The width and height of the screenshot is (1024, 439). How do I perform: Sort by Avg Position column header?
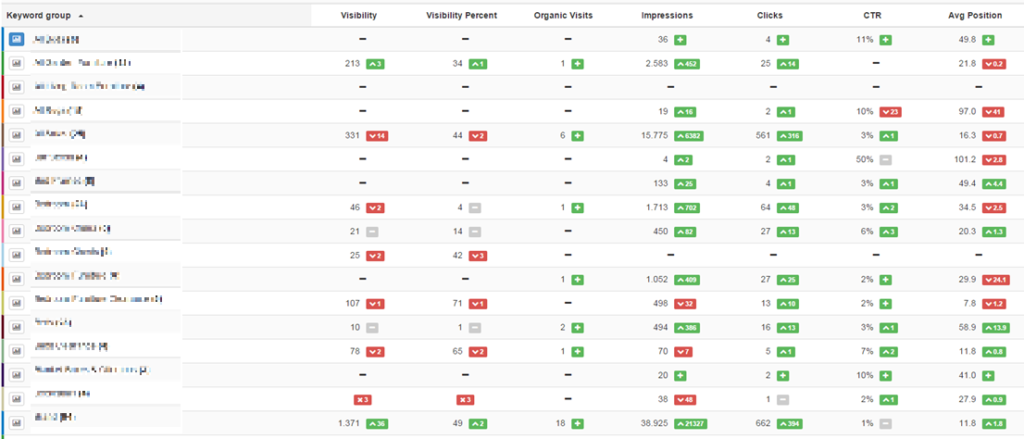[977, 16]
